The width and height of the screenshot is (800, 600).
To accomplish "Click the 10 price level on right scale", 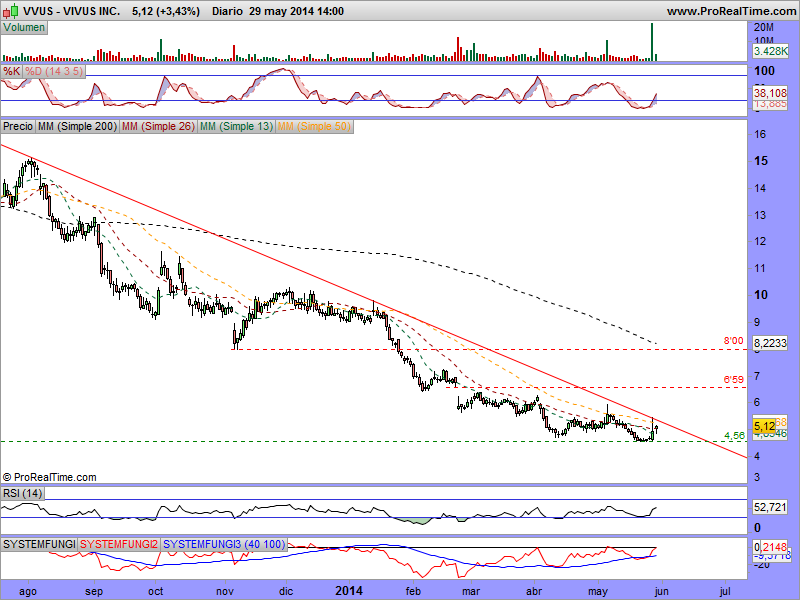I will coord(761,295).
